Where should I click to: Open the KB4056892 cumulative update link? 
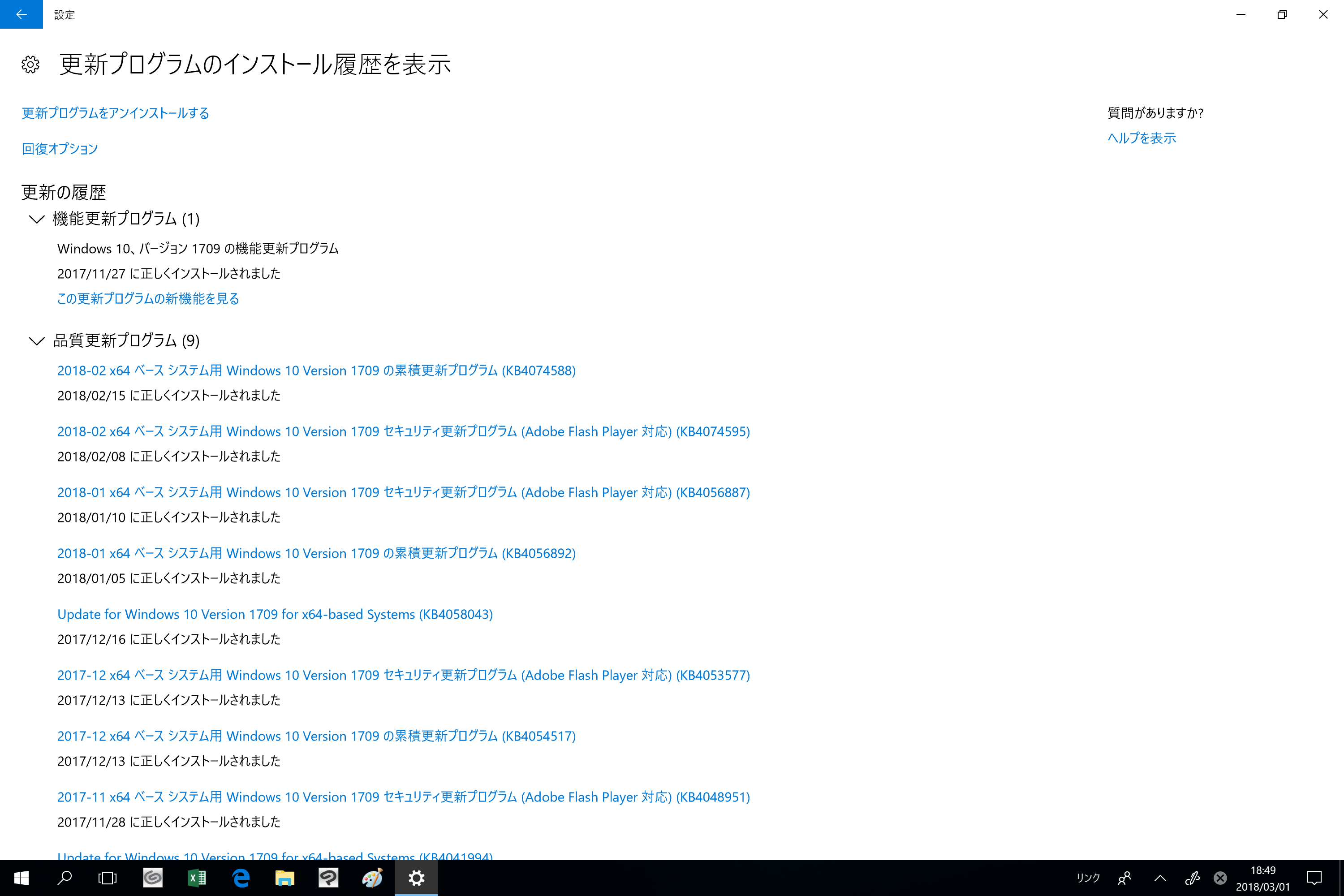317,553
